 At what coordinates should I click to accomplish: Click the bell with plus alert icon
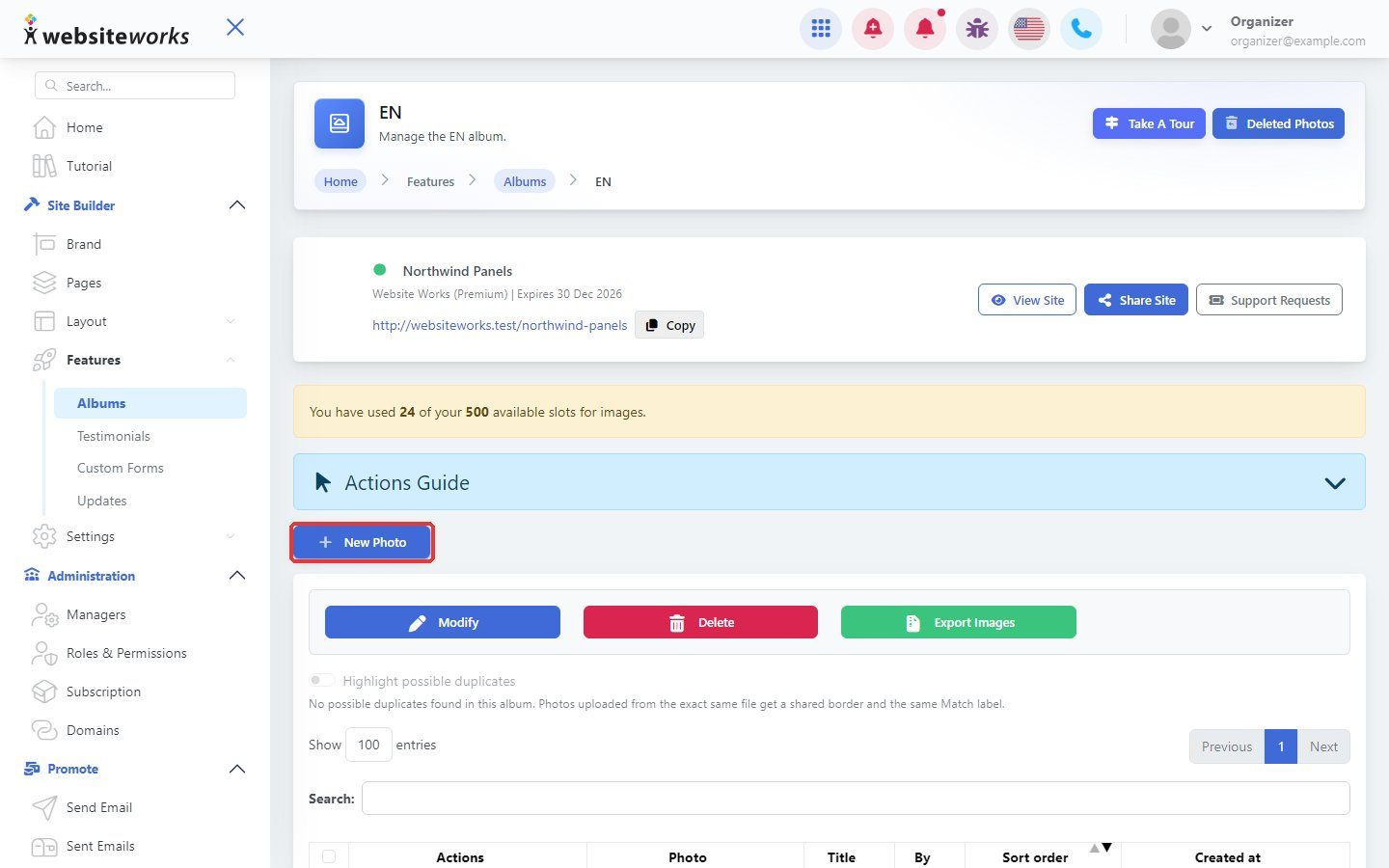coord(873,29)
